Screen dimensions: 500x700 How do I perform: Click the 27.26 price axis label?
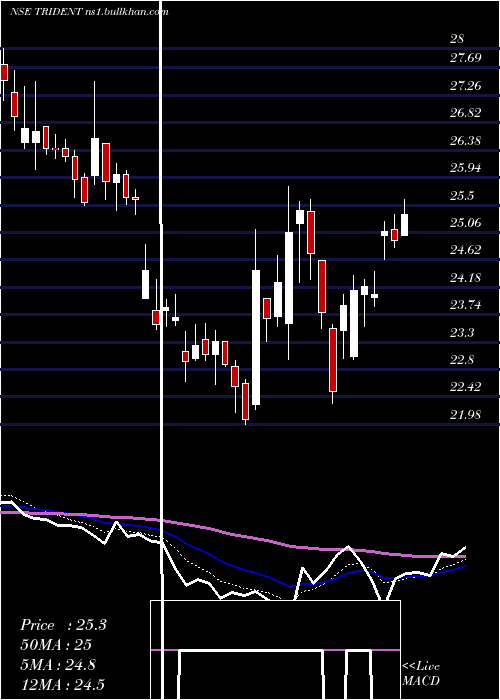pos(466,85)
